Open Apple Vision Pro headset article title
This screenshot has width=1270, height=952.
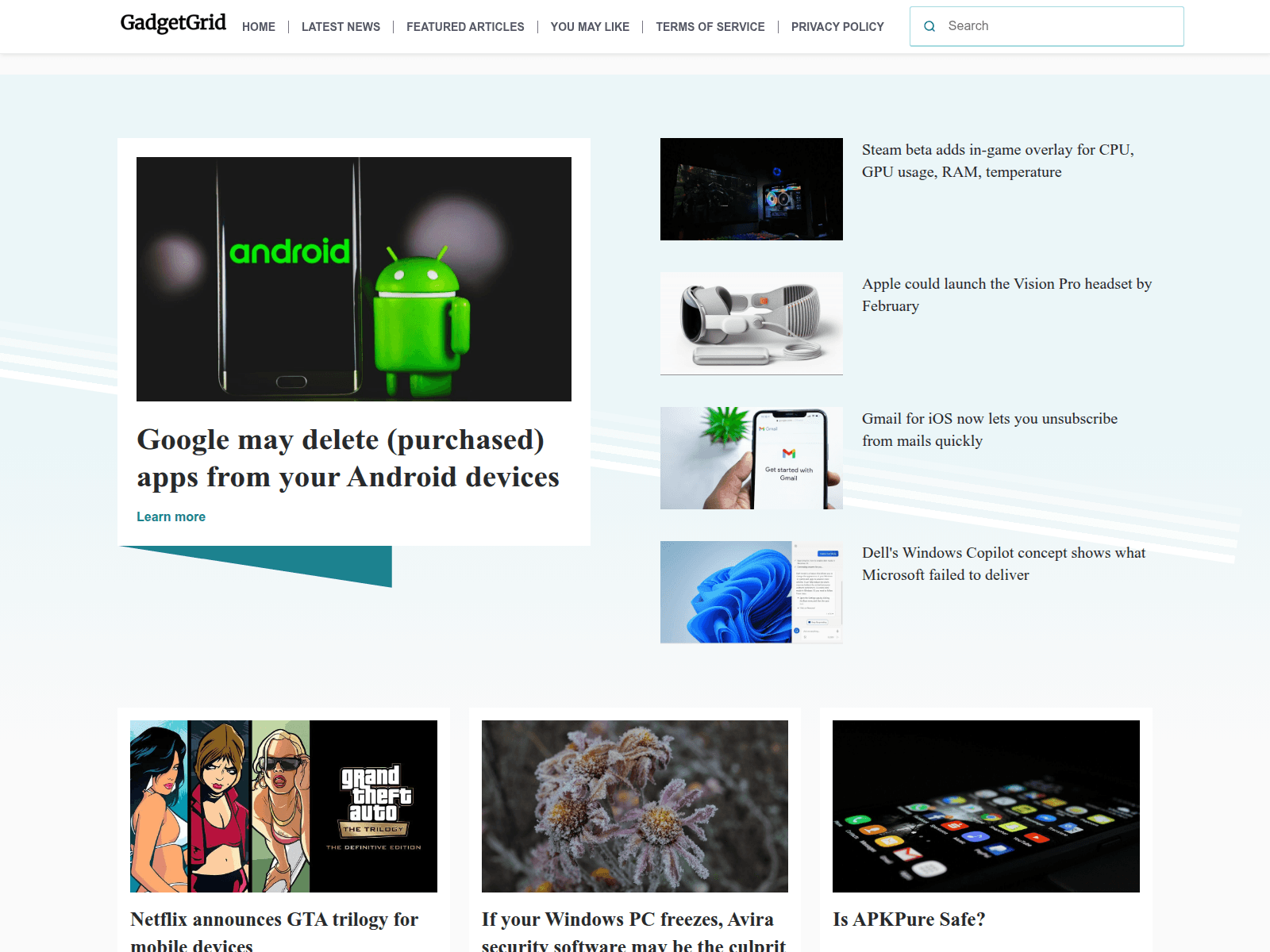pos(1006,295)
